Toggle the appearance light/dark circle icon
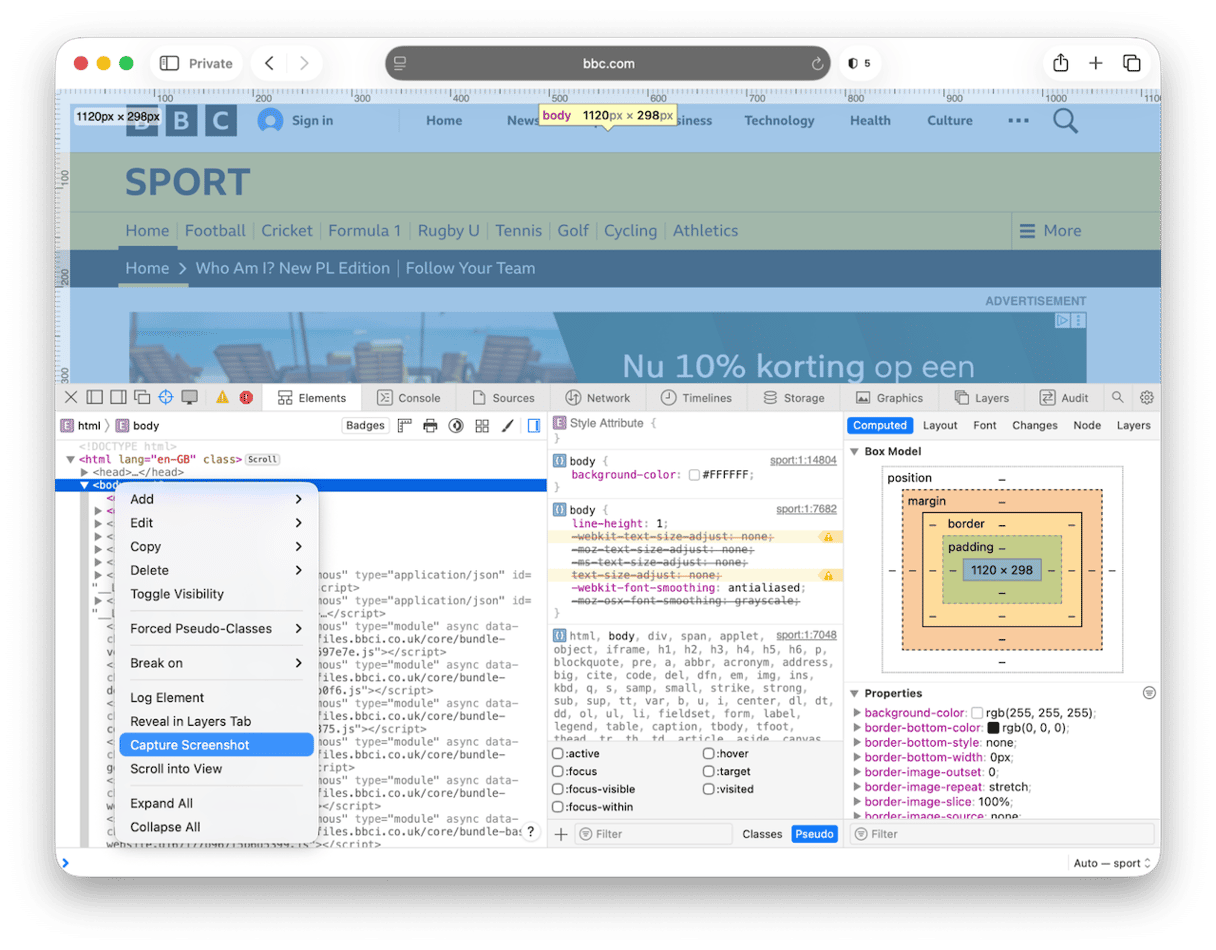Screen dimensions: 1216x950 (x=456, y=425)
